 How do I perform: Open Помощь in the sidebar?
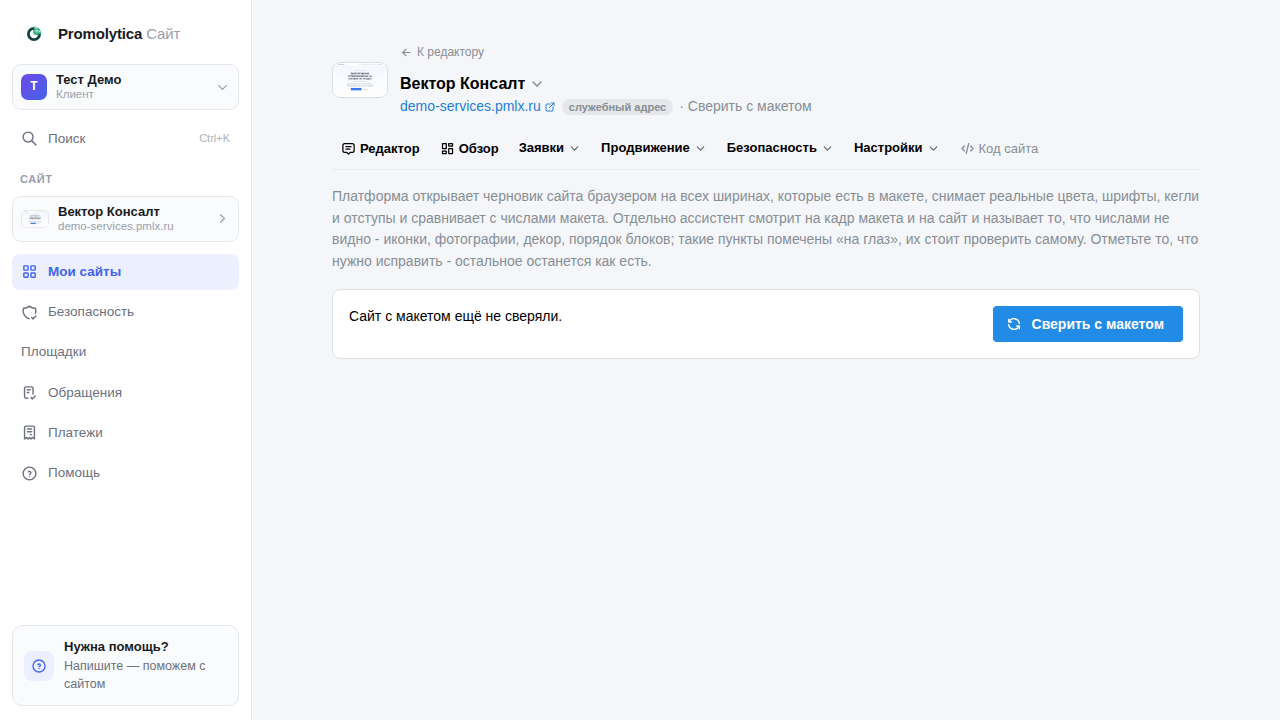(125, 473)
